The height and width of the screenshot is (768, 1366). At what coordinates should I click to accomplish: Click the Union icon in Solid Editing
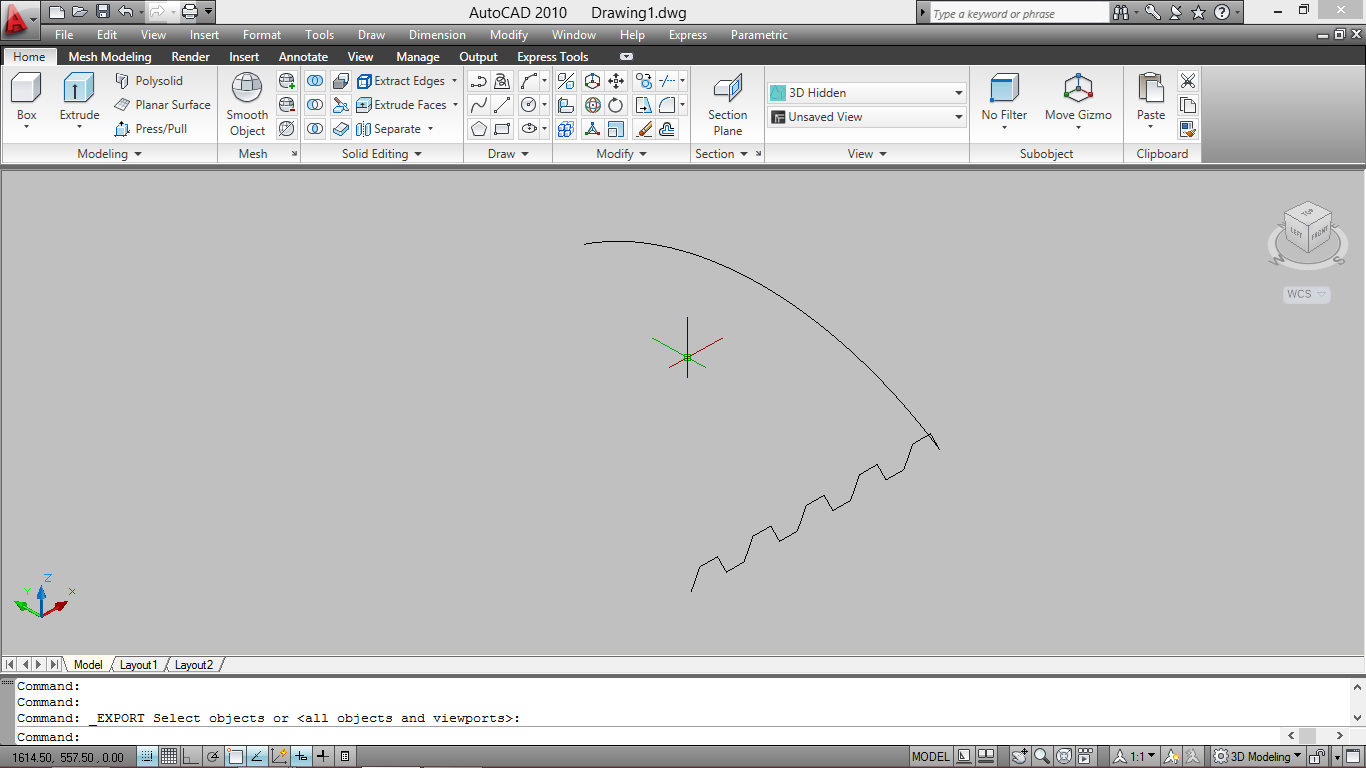coord(315,81)
